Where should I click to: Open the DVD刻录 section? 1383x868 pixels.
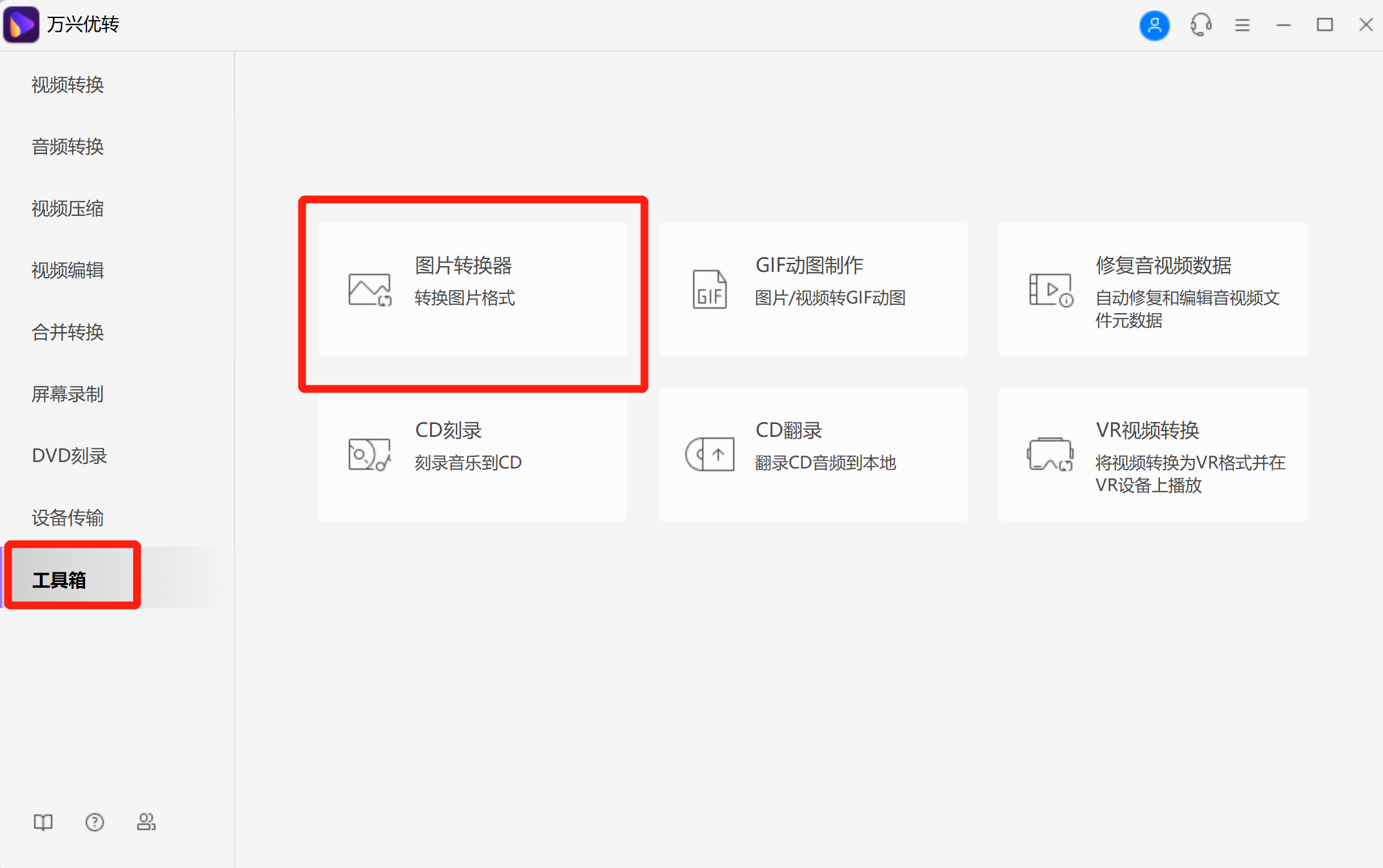point(68,456)
